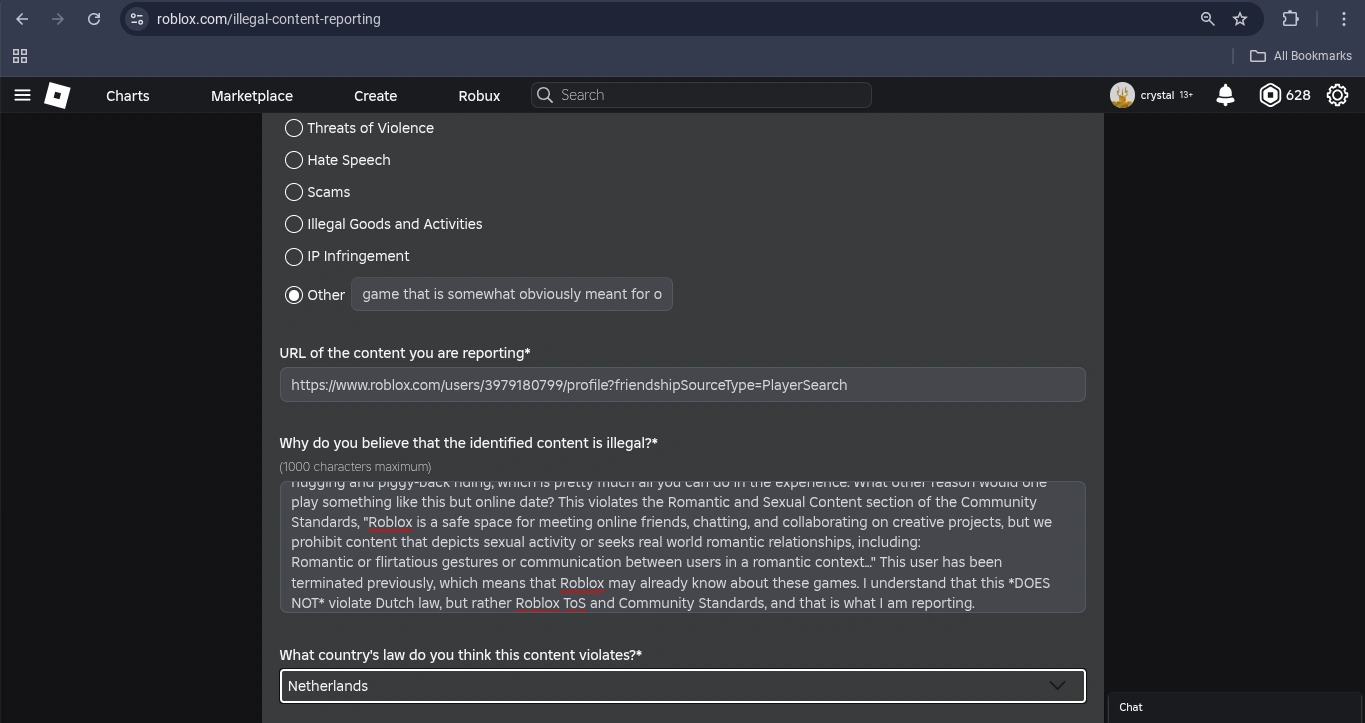Open the Roblox hamburger navigation menu

coord(22,95)
